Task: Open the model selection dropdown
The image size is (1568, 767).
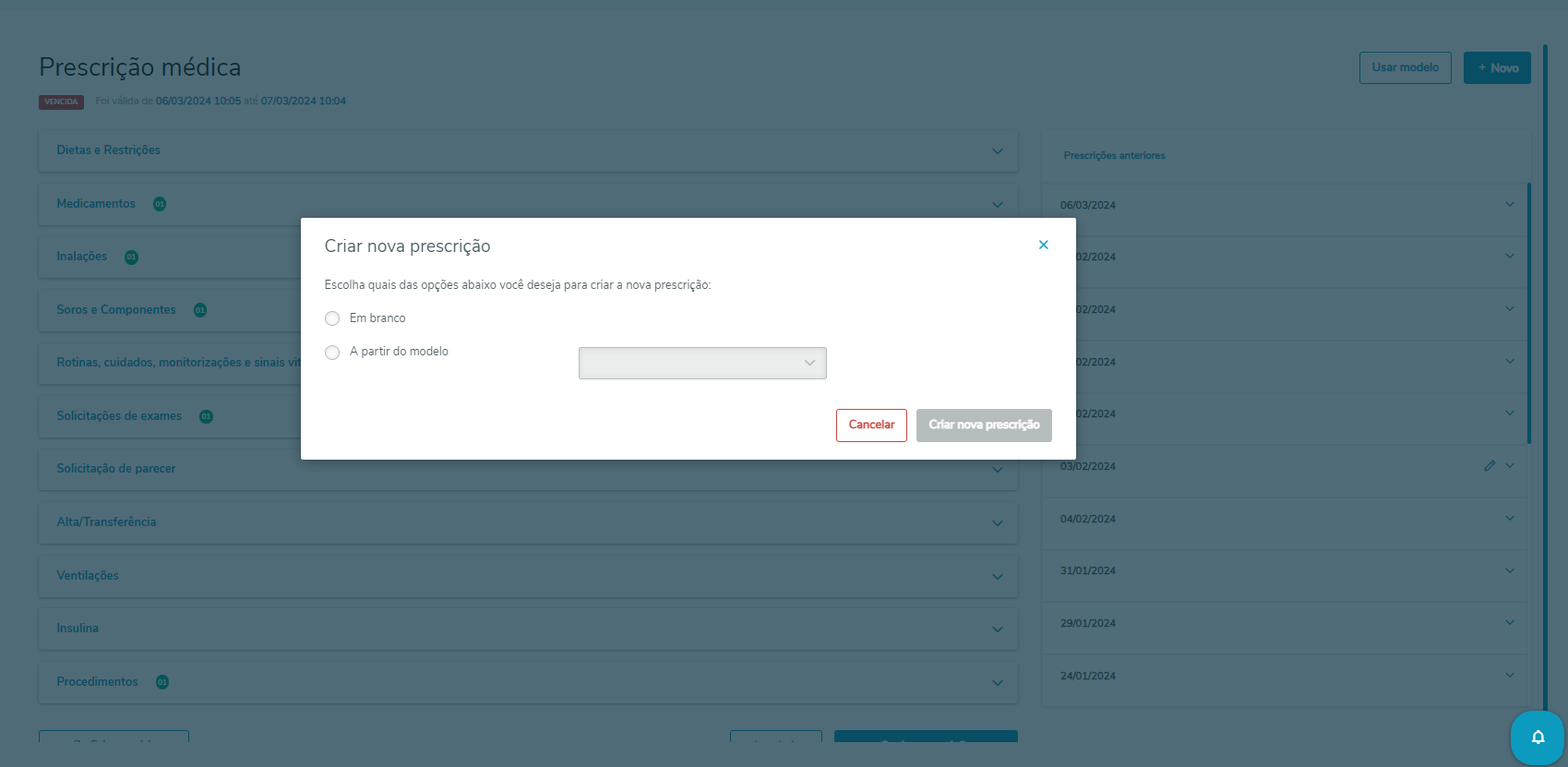Action: pos(702,363)
